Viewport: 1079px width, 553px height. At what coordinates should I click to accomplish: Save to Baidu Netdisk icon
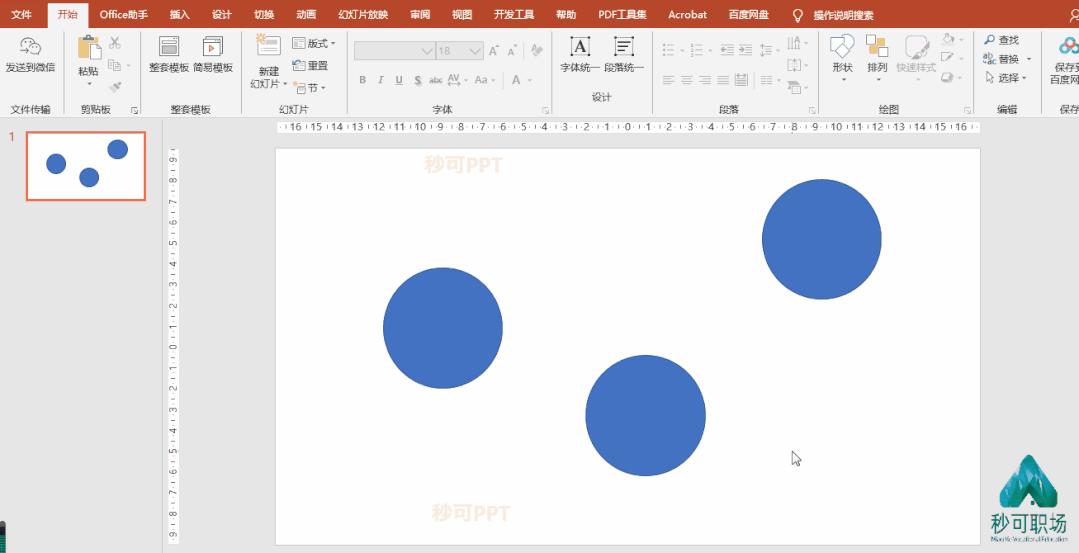pos(1064,47)
